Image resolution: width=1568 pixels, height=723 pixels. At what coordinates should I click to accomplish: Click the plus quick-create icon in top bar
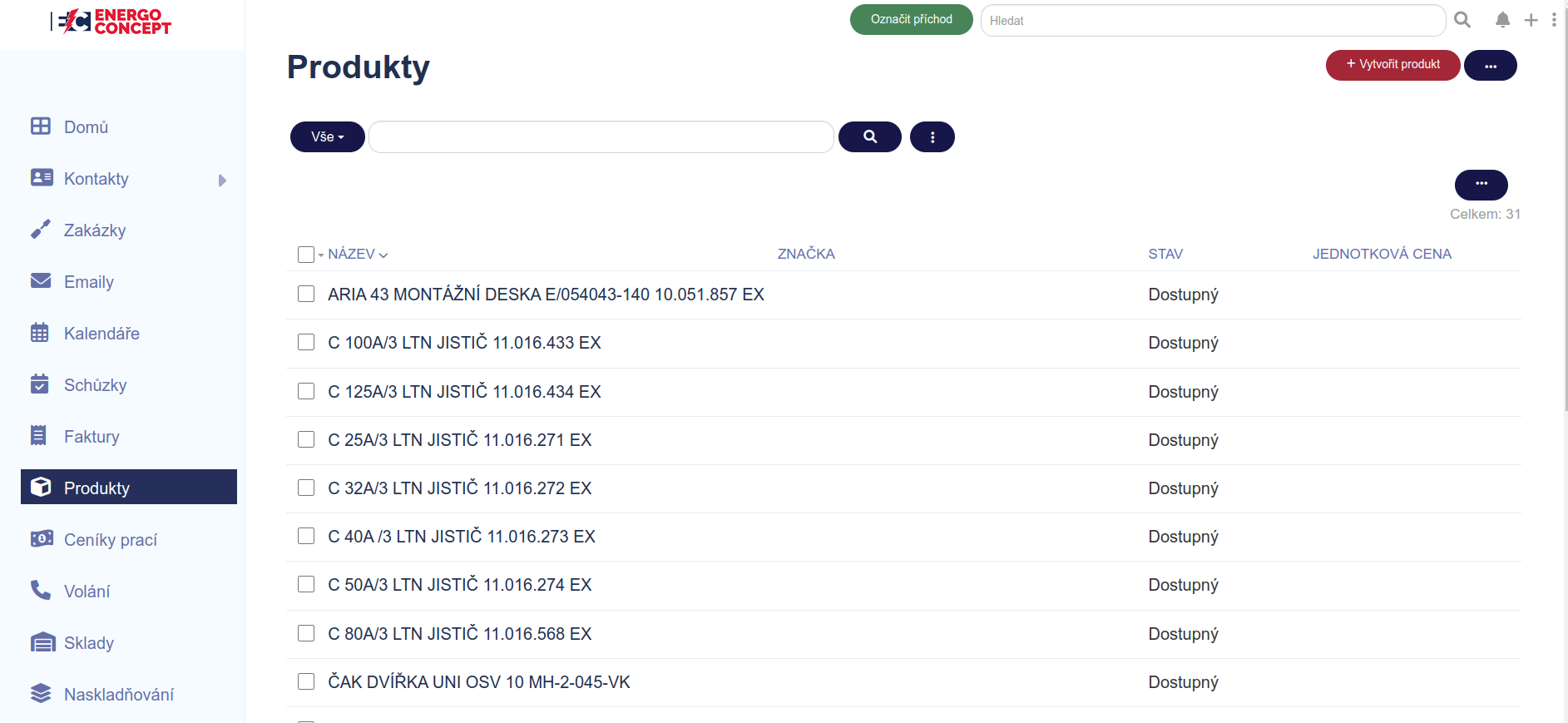click(1531, 20)
